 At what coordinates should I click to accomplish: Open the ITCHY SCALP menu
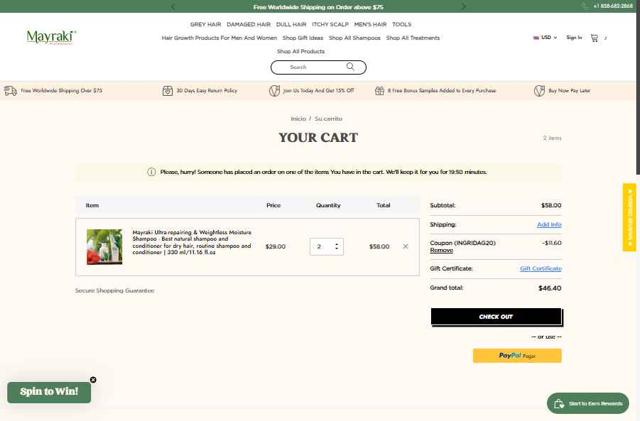coord(330,25)
